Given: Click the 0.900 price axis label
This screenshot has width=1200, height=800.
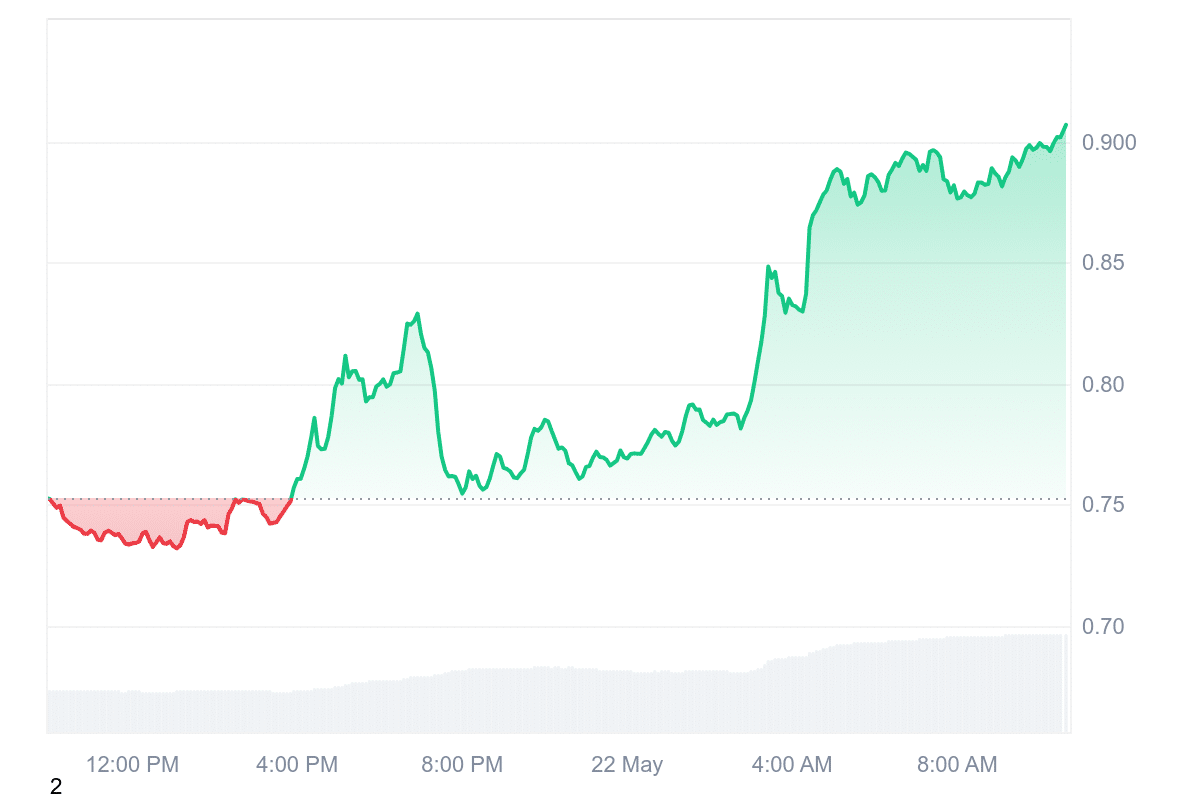Looking at the screenshot, I should (x=1110, y=143).
